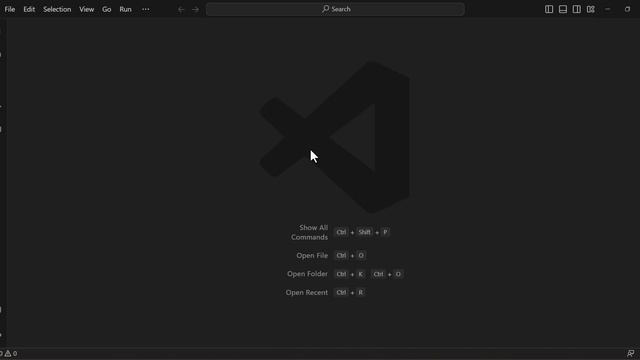Click the Shift key hint
Screen dimensions: 640x360
tap(364, 232)
